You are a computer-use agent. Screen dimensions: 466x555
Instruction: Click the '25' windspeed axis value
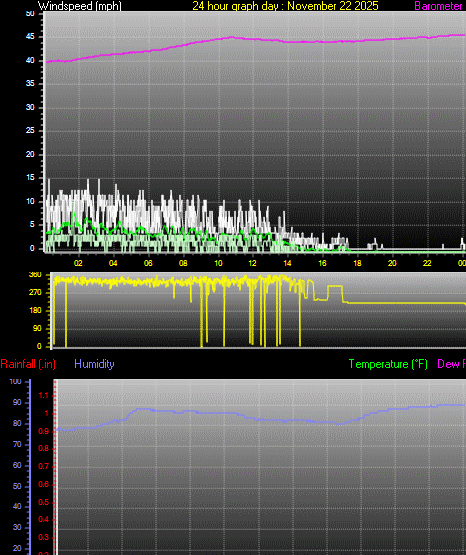coord(30,131)
